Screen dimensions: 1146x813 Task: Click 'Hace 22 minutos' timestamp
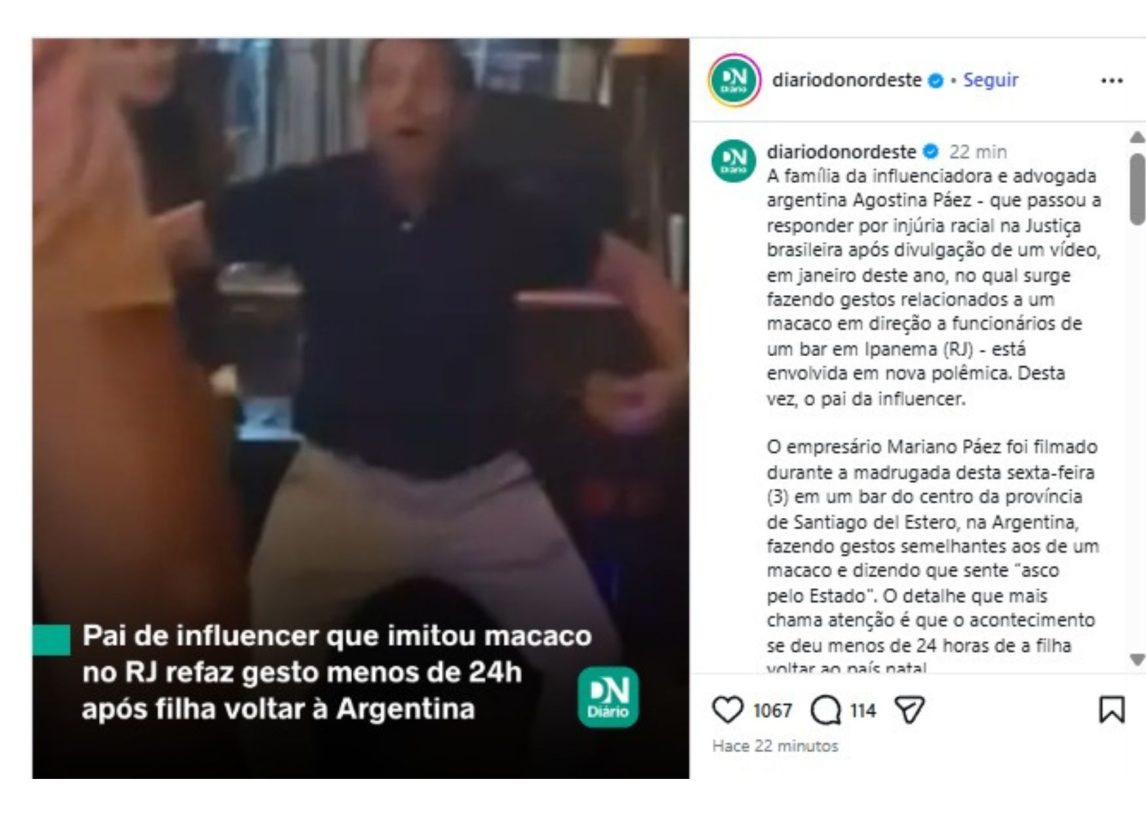(x=775, y=746)
